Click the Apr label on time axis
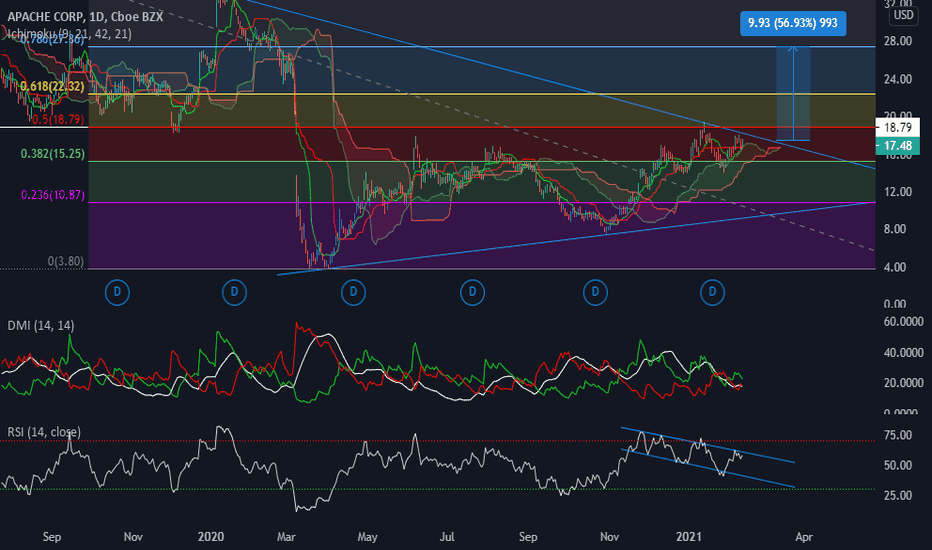 pos(804,537)
